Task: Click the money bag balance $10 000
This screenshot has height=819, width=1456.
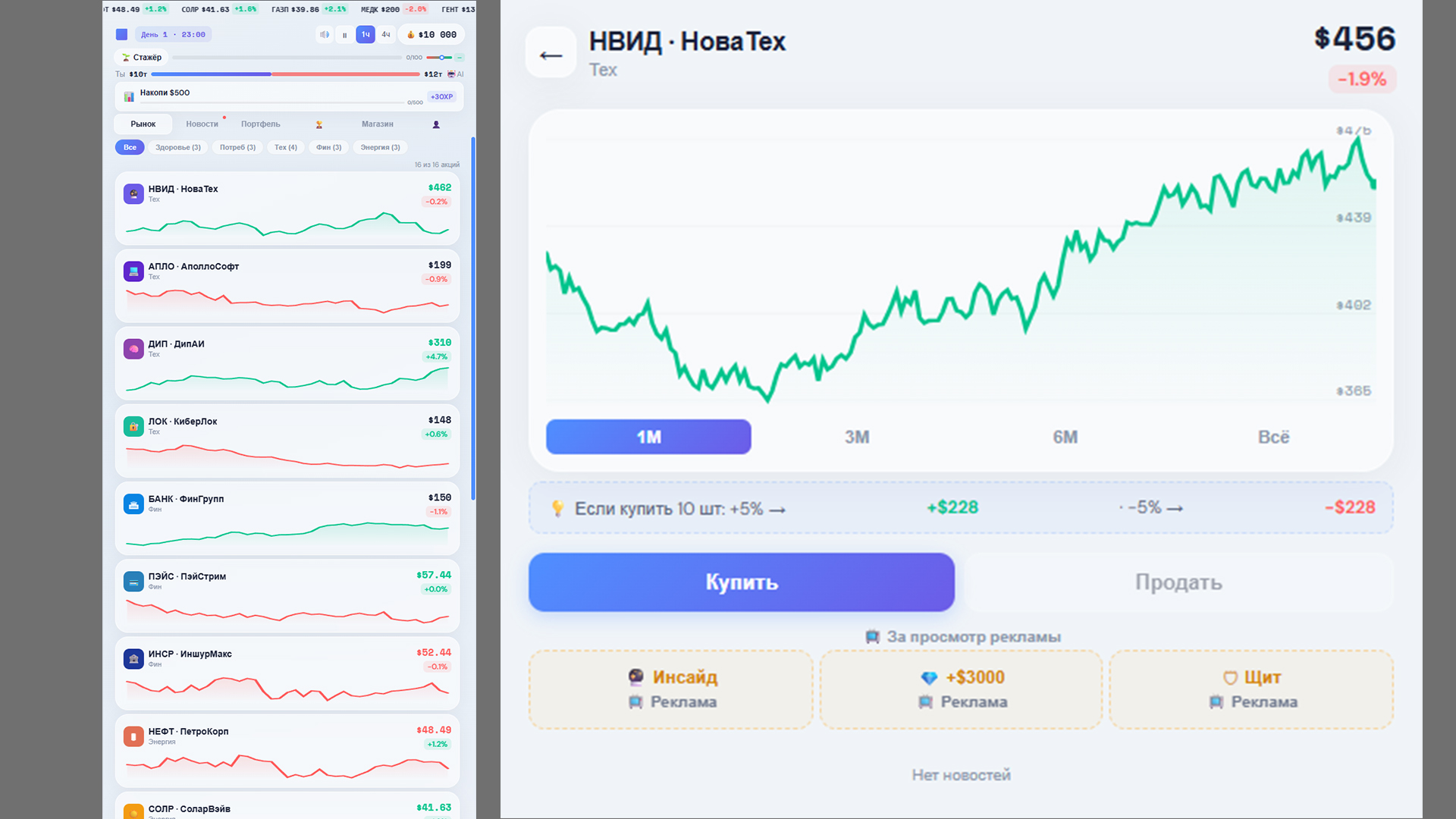Action: click(431, 35)
